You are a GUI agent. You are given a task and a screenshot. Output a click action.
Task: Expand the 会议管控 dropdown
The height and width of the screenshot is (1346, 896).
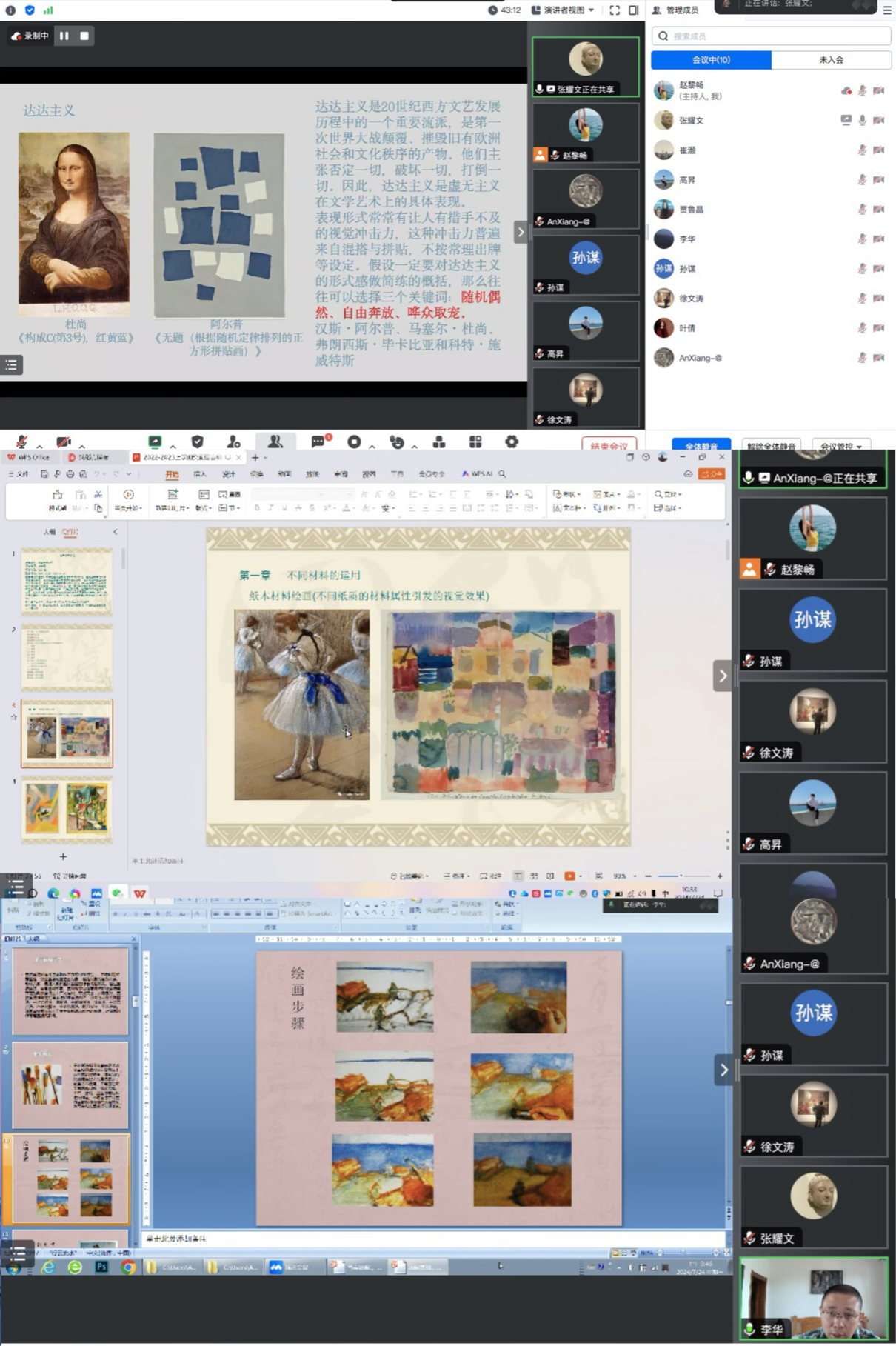point(841,446)
